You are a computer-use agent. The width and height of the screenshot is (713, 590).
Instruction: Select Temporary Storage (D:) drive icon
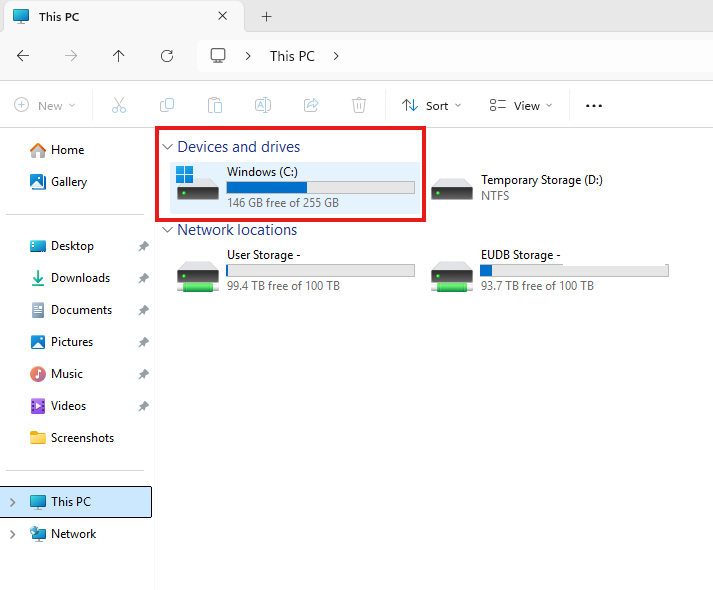[452, 189]
